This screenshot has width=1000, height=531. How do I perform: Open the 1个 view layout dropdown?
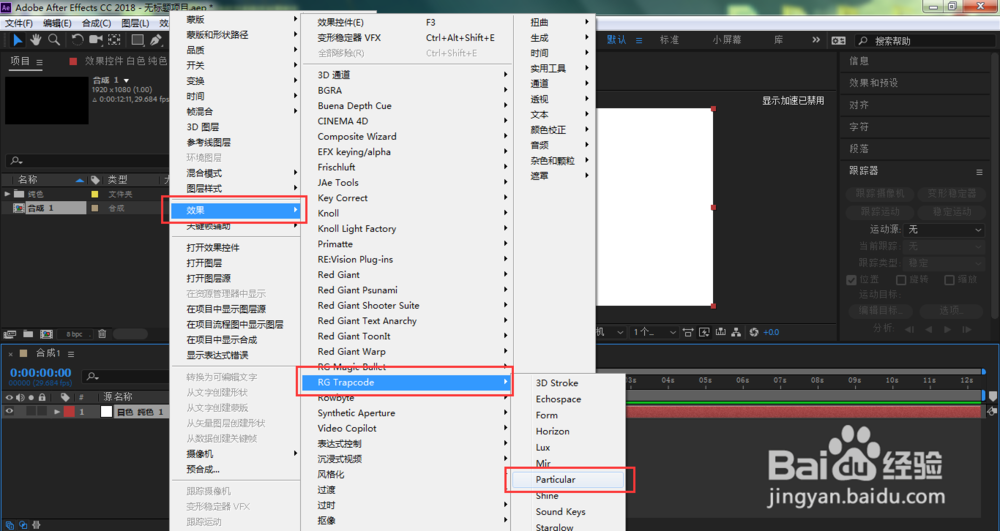click(654, 332)
